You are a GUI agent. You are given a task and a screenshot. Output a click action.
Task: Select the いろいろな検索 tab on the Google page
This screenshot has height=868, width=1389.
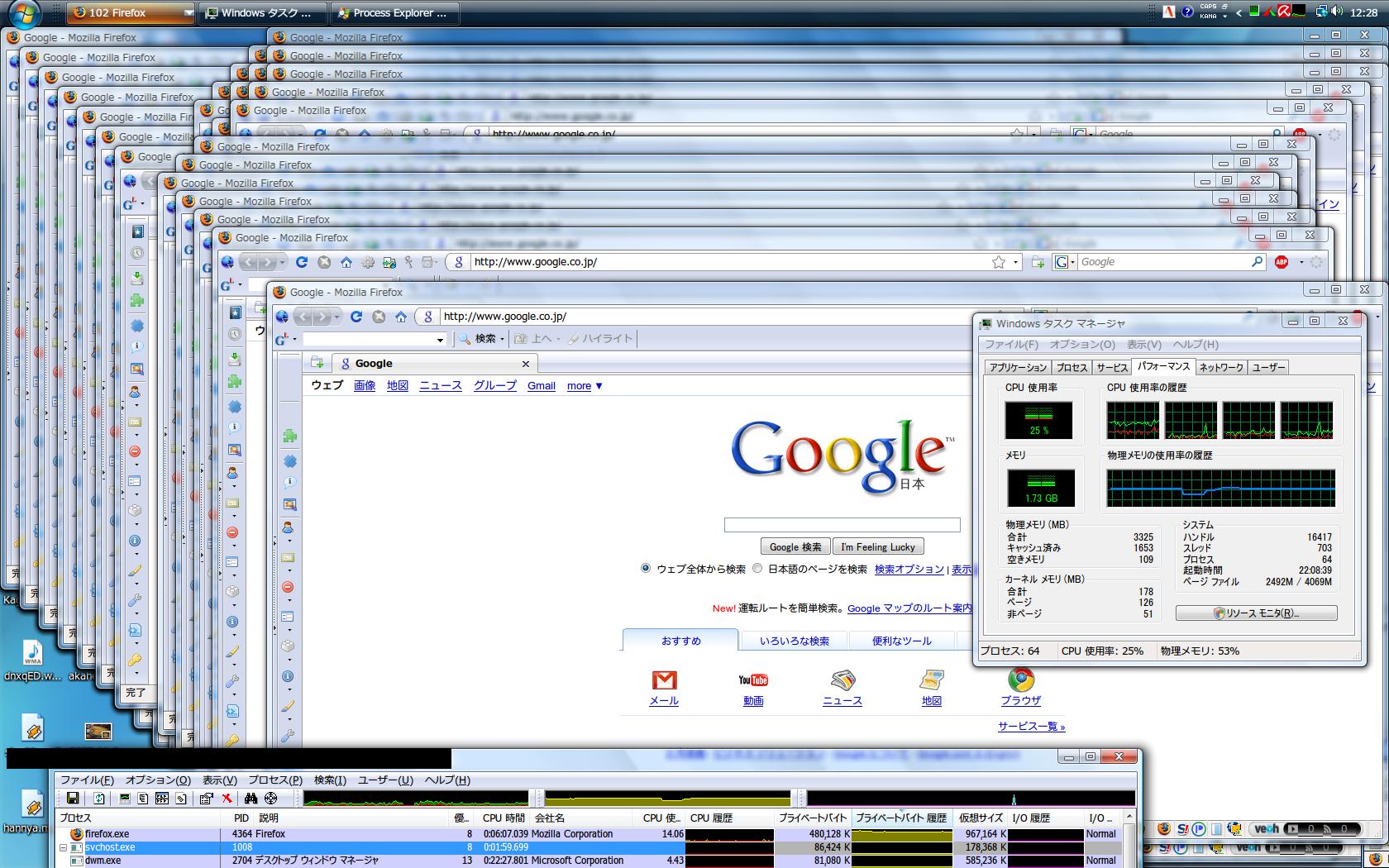point(795,641)
